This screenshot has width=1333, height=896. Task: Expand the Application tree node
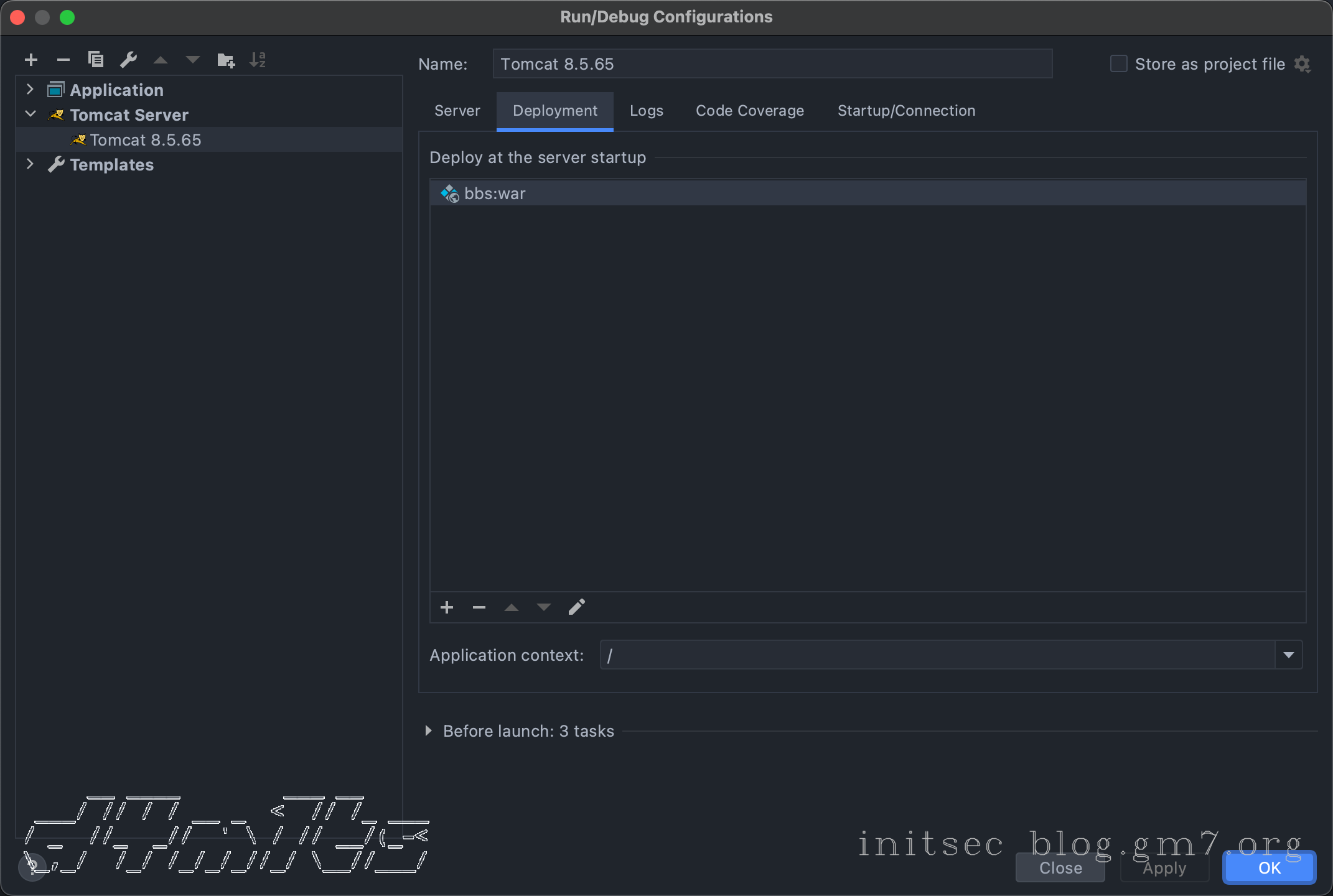30,90
